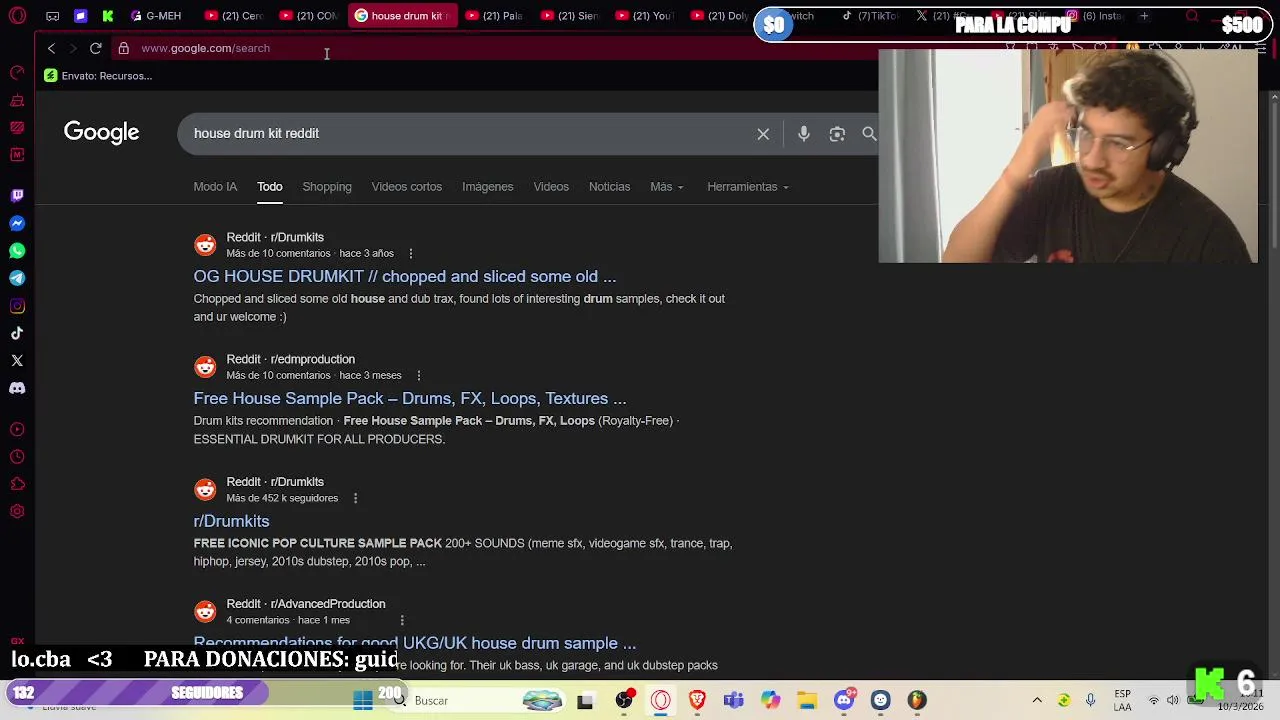This screenshot has width=1280, height=720.
Task: Open Copilot from the taskbar
Action: (x=770, y=700)
